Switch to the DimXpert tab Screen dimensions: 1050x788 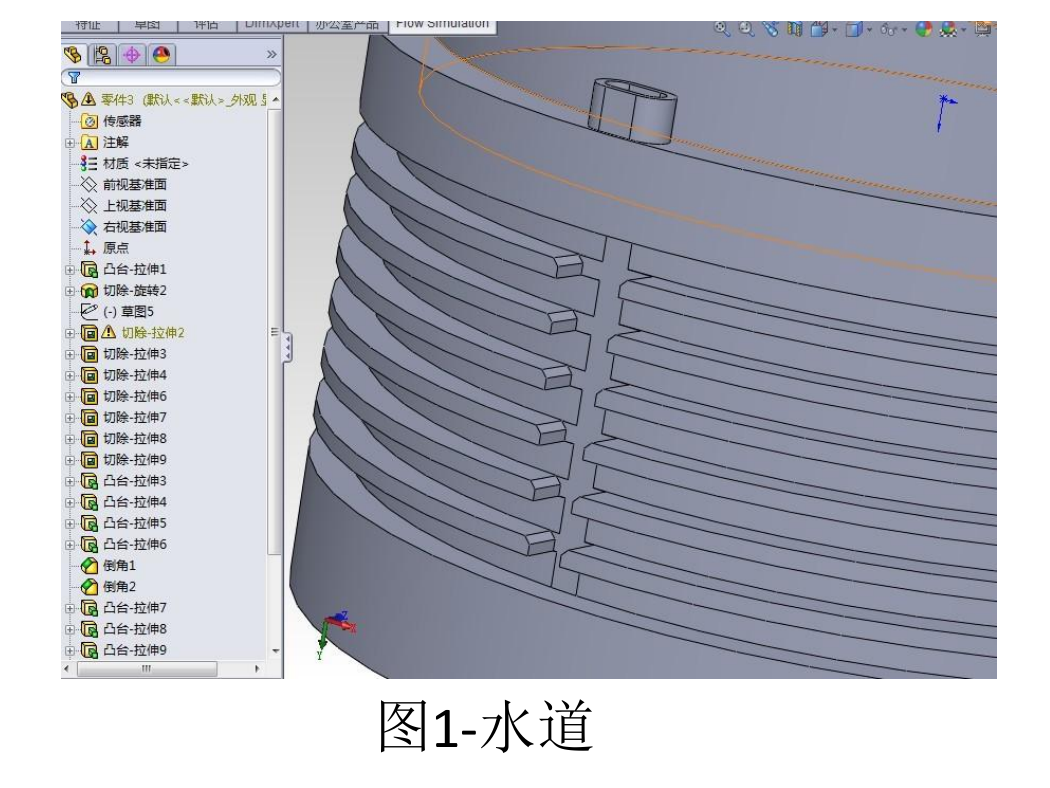pyautogui.click(x=272, y=25)
